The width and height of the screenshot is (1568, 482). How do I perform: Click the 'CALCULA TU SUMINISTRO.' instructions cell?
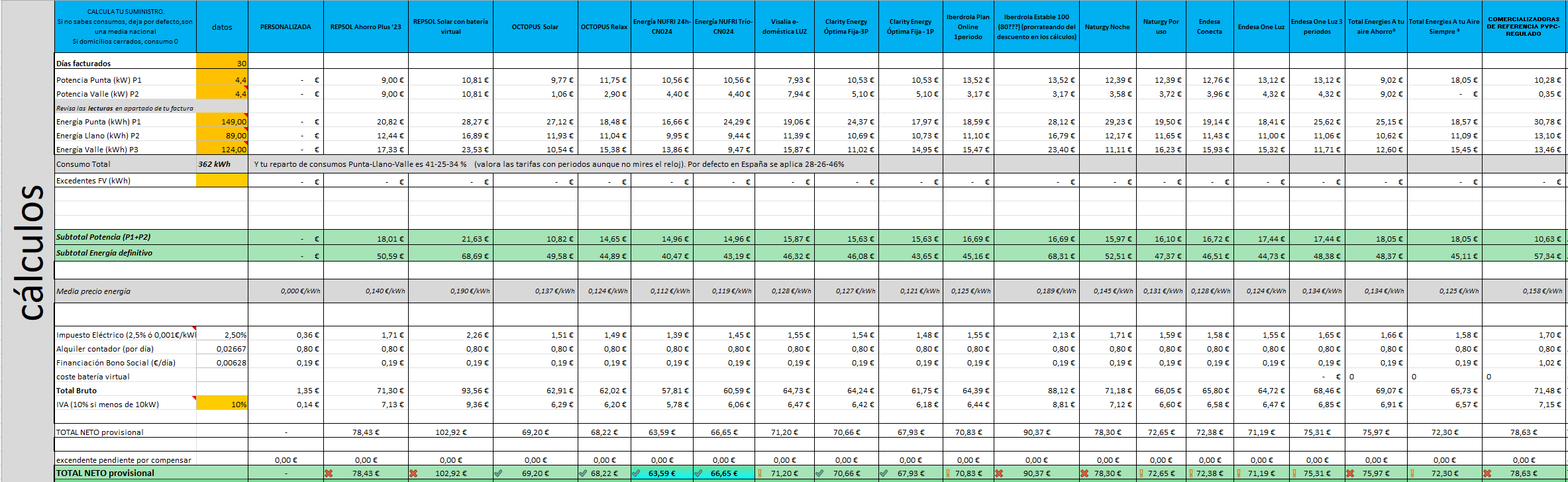point(125,26)
